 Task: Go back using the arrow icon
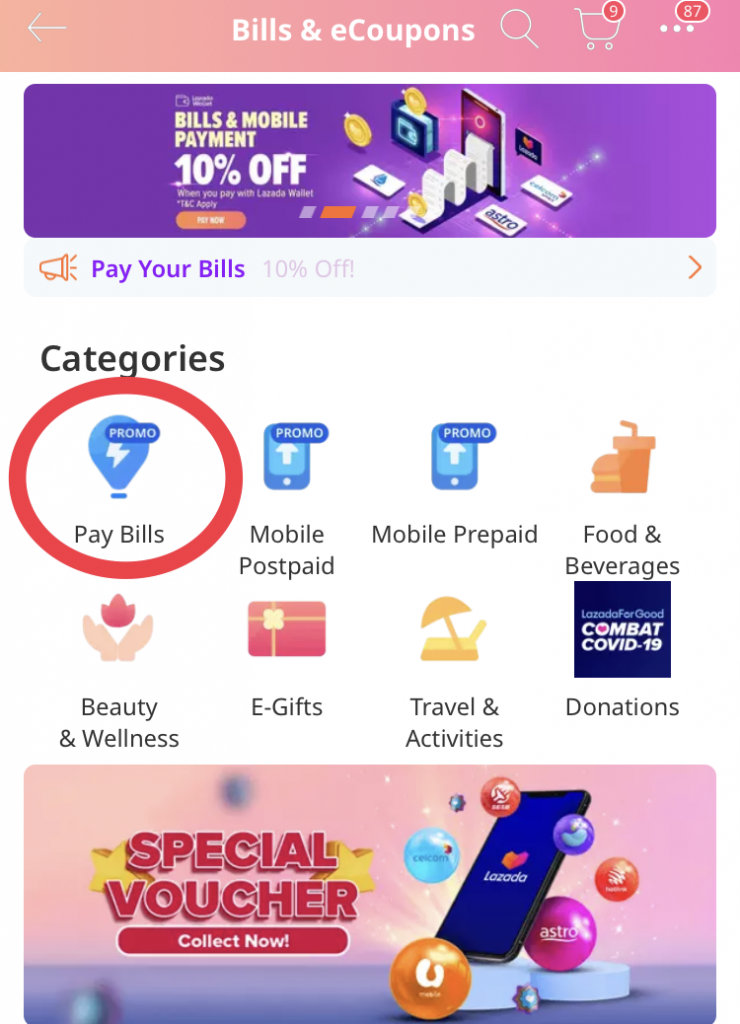46,28
